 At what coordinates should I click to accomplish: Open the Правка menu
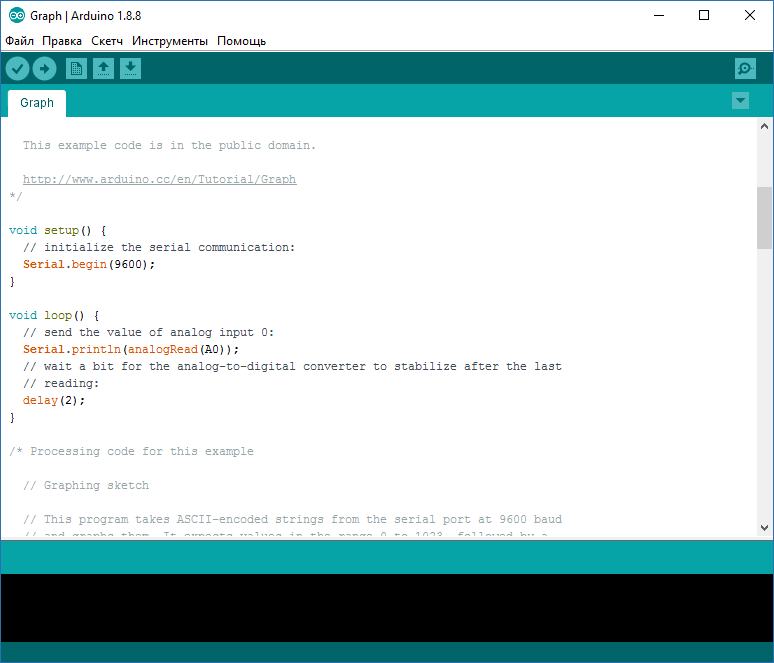click(x=62, y=41)
